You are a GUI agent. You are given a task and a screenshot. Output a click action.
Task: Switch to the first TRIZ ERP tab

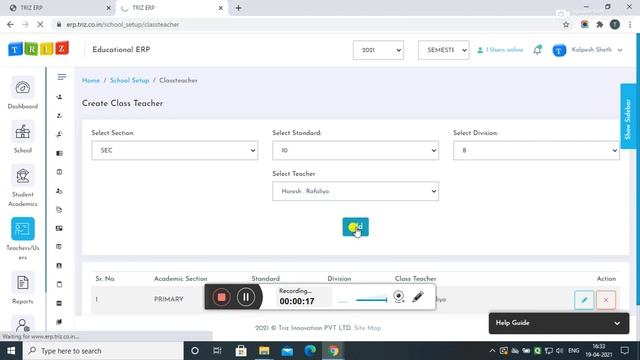[57, 8]
